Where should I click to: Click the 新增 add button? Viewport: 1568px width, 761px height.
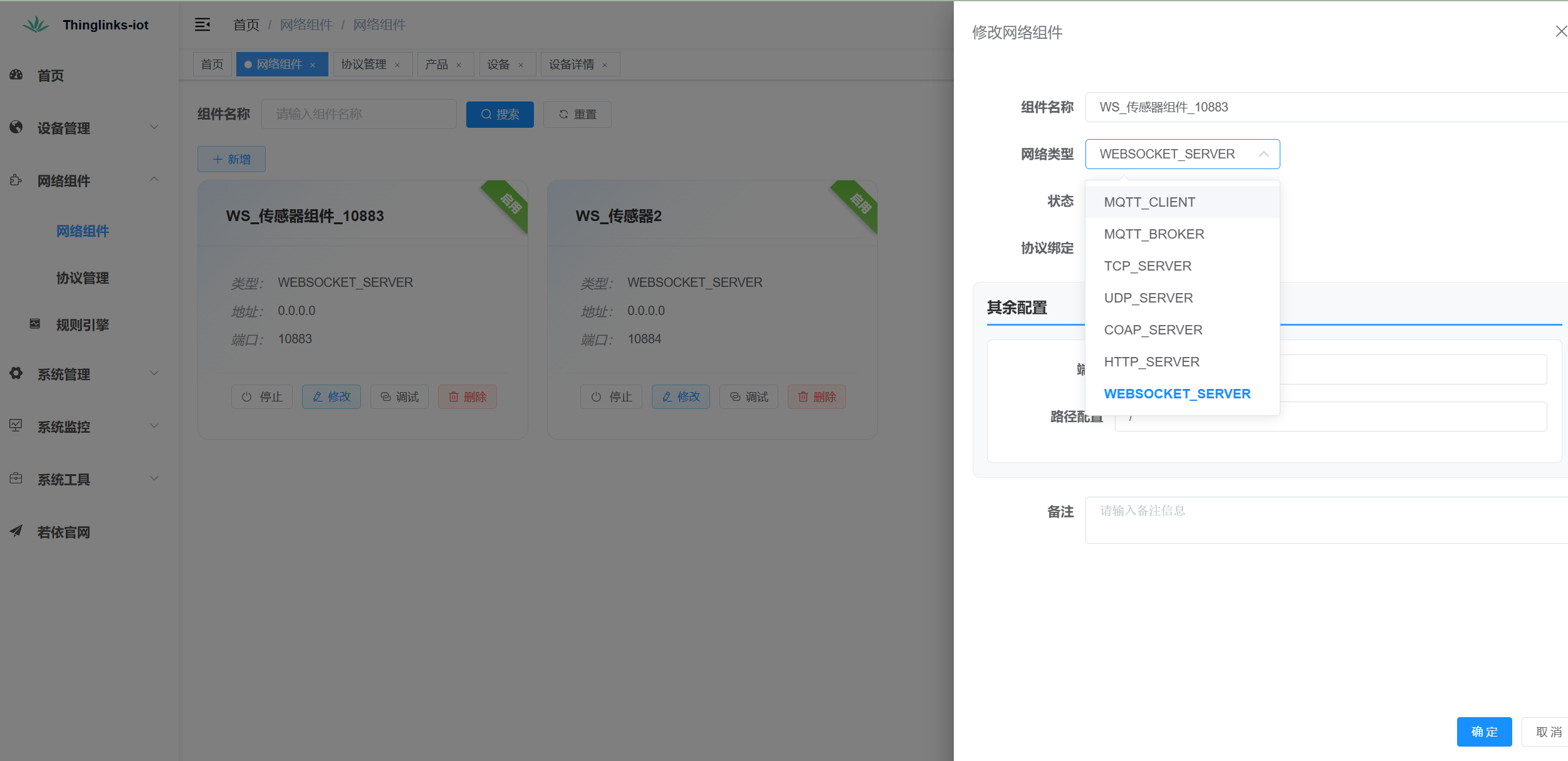[x=231, y=159]
